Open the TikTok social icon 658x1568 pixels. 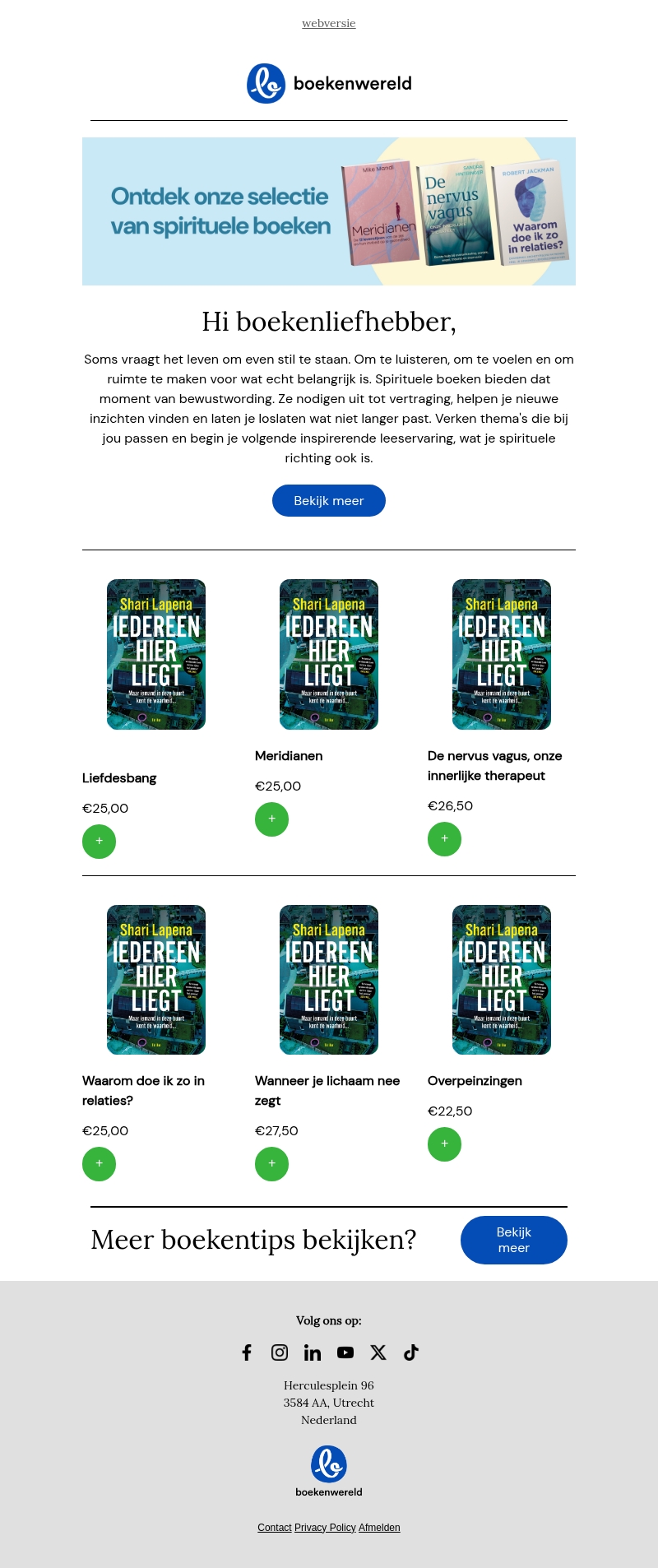tap(411, 1352)
